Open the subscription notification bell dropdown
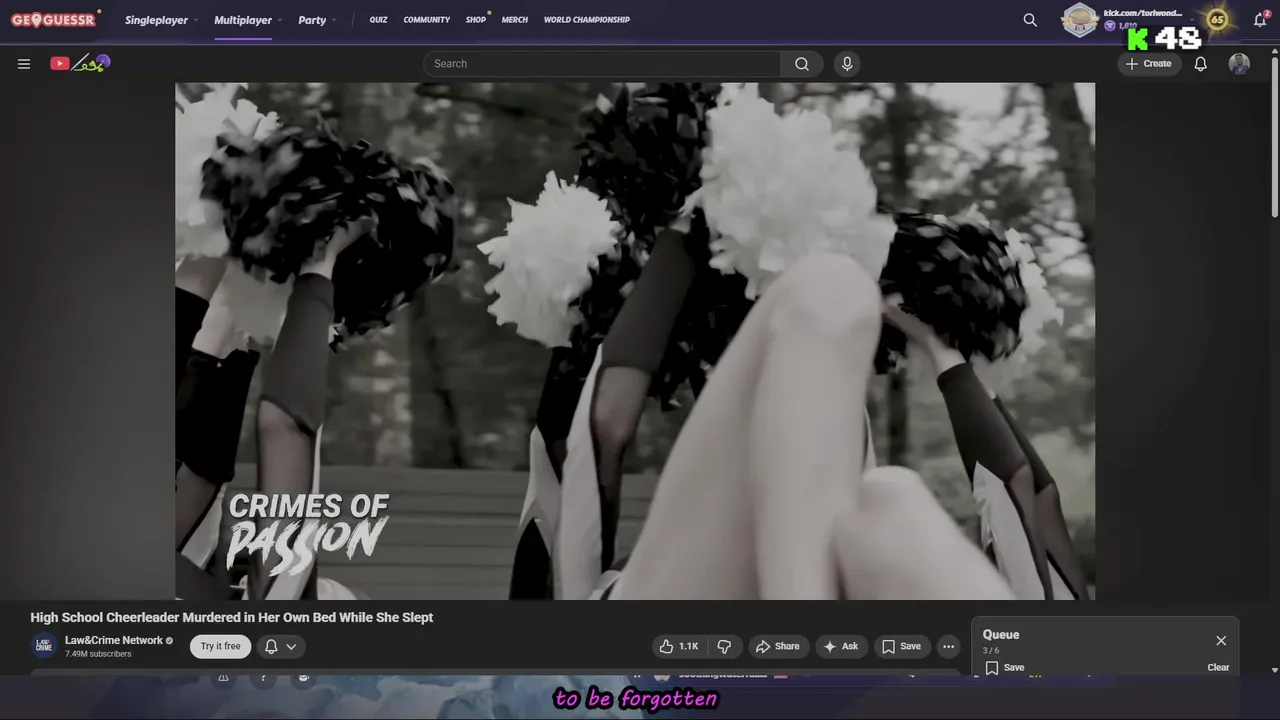1280x720 pixels. 281,646
